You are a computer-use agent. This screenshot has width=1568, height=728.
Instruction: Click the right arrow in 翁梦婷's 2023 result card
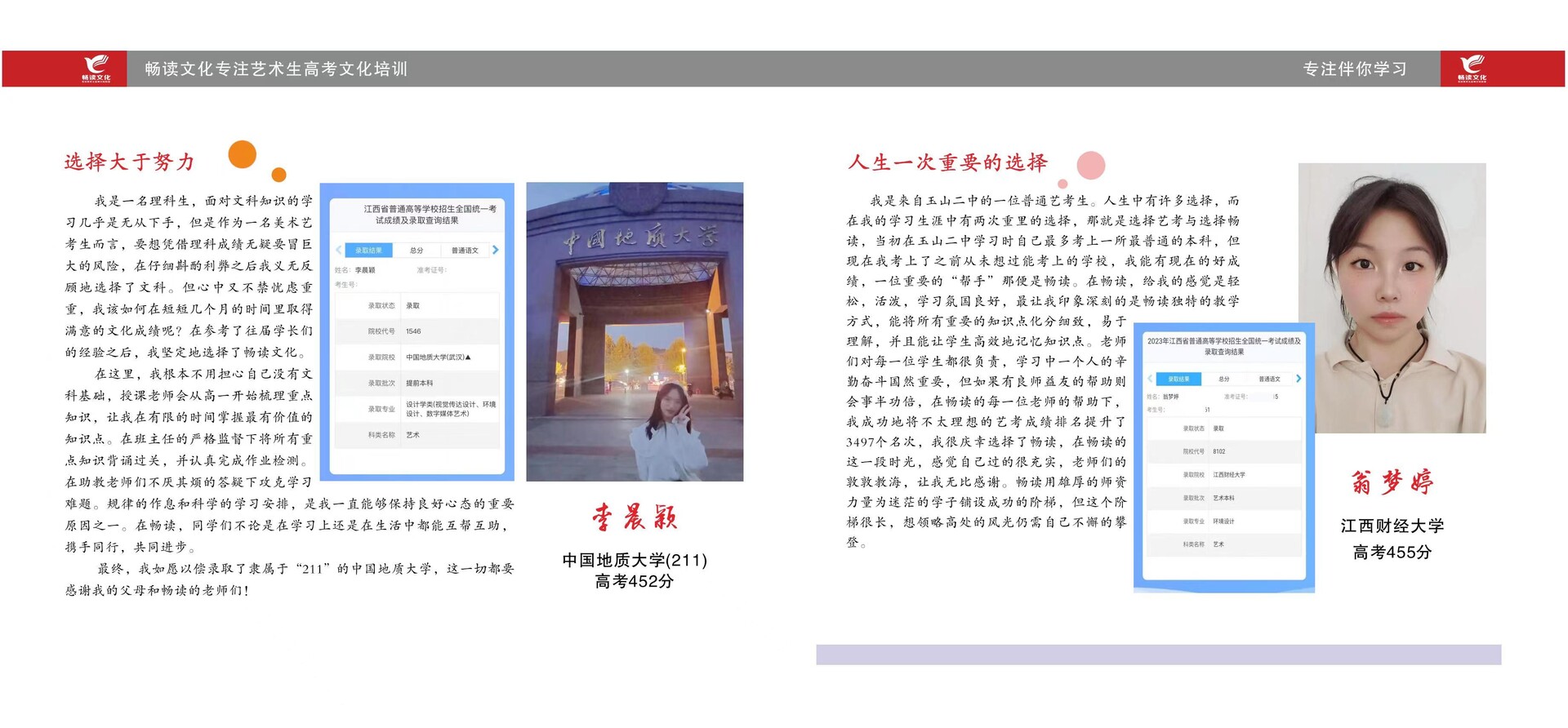[x=1298, y=379]
